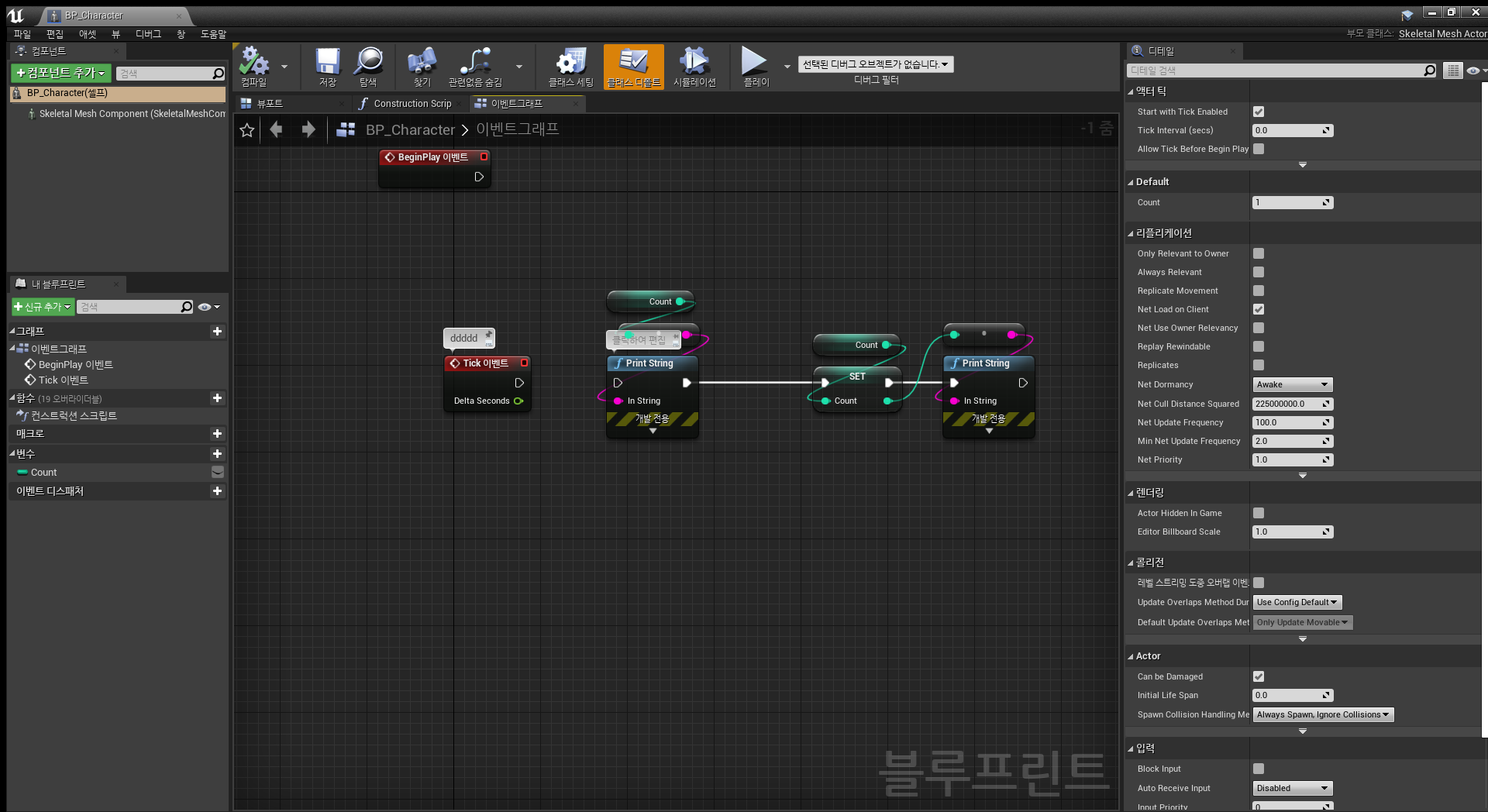The image size is (1488, 812).
Task: Open the Debug (디버그) menu
Action: (x=148, y=34)
